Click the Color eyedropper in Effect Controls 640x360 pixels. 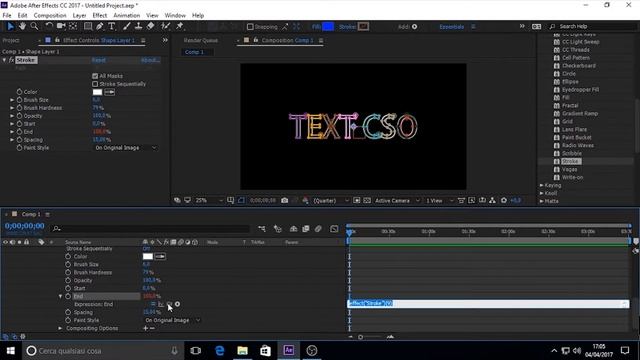pyautogui.click(x=110, y=92)
